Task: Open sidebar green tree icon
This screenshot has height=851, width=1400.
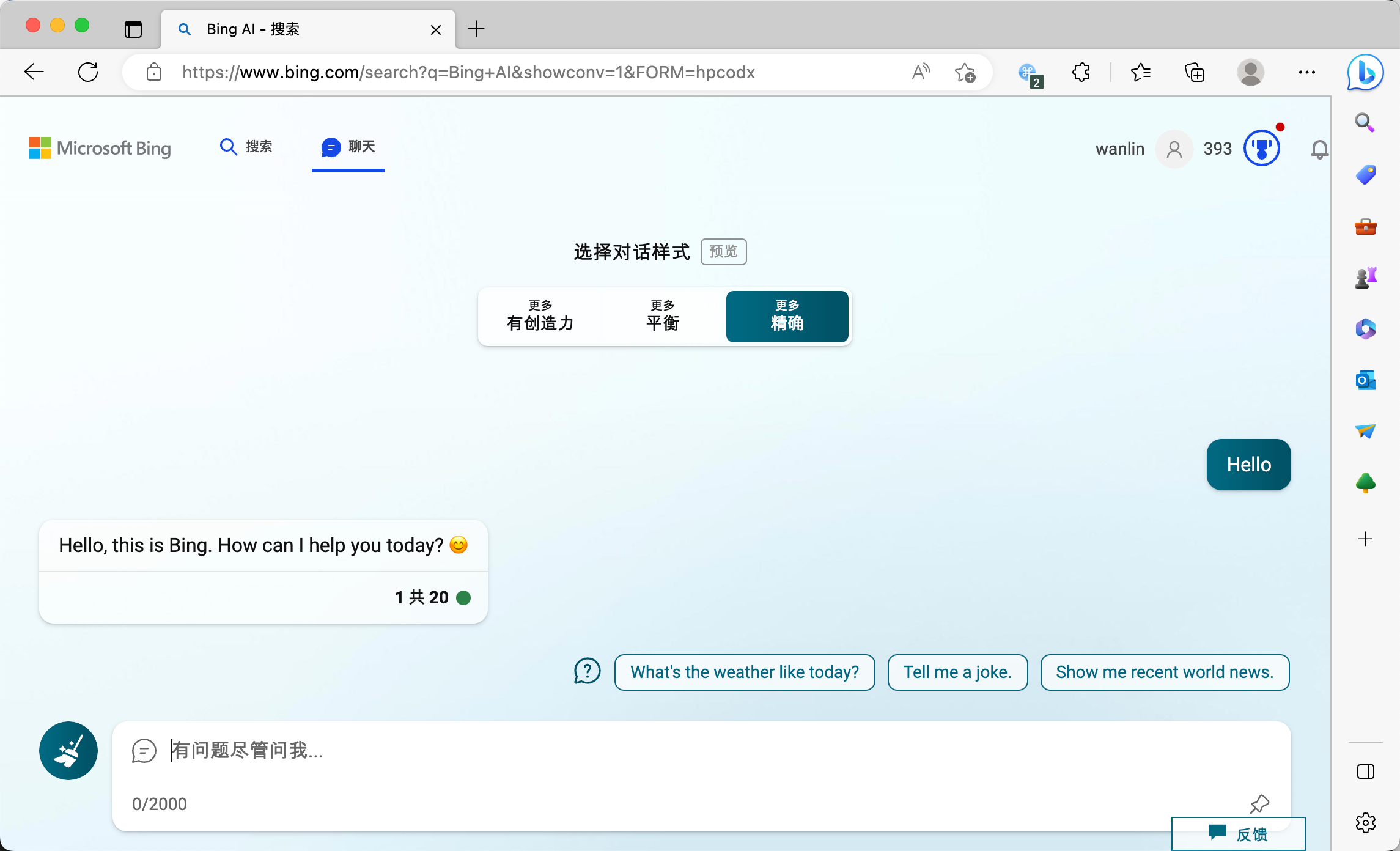Action: point(1365,483)
